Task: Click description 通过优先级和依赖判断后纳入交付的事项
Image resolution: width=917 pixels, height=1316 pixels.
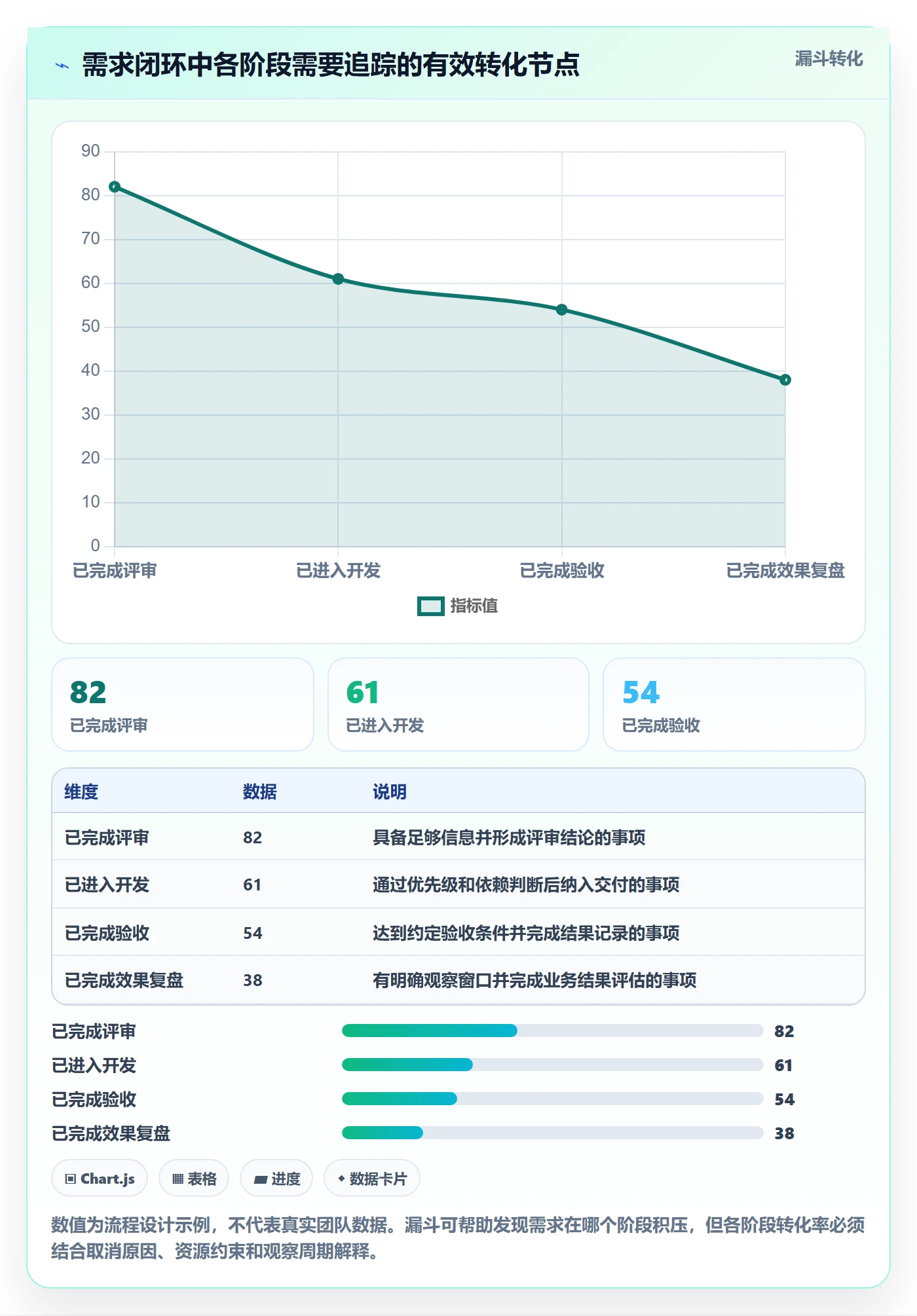Action: [x=526, y=885]
